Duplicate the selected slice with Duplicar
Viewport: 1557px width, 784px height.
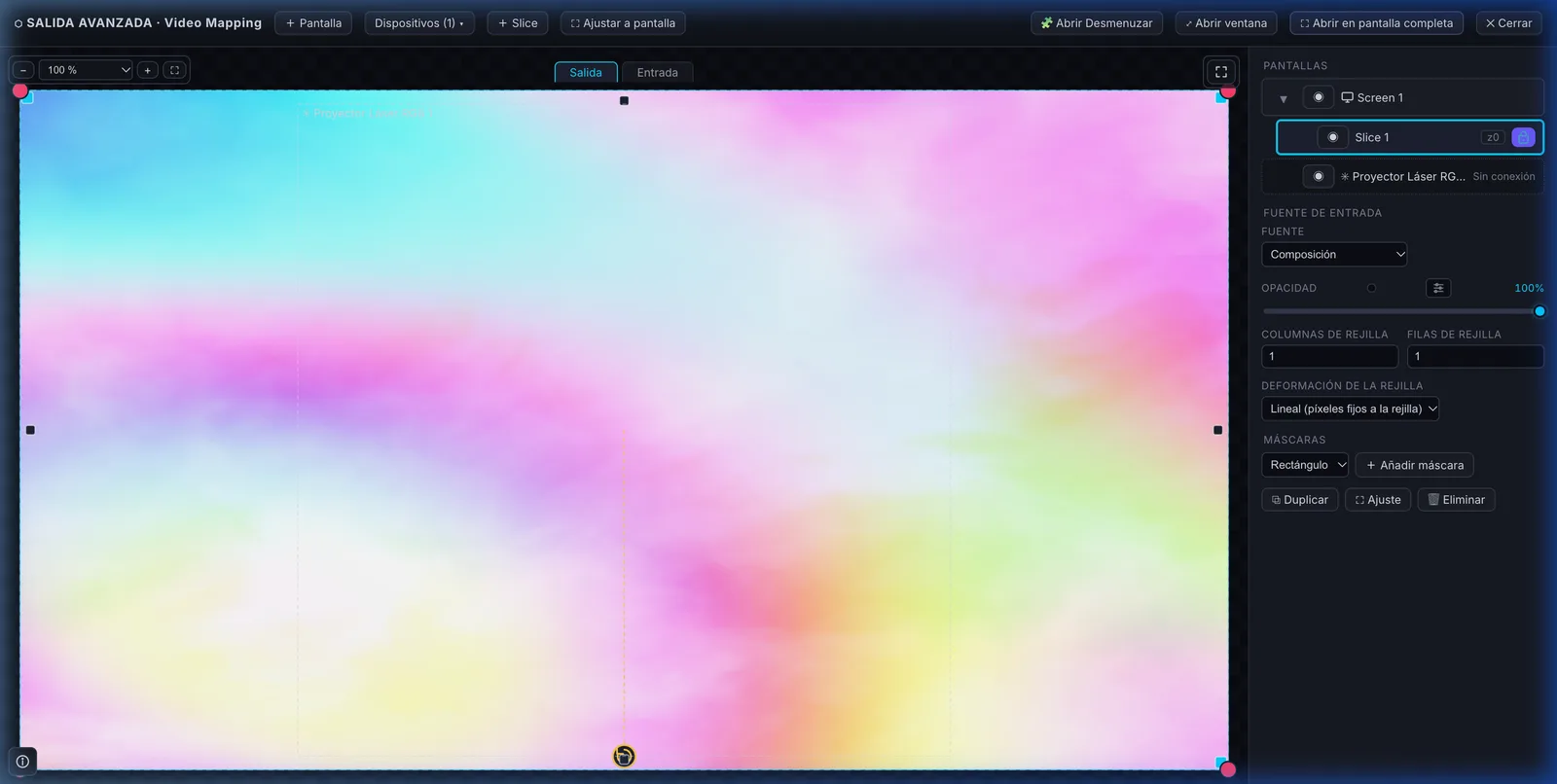tap(1300, 500)
